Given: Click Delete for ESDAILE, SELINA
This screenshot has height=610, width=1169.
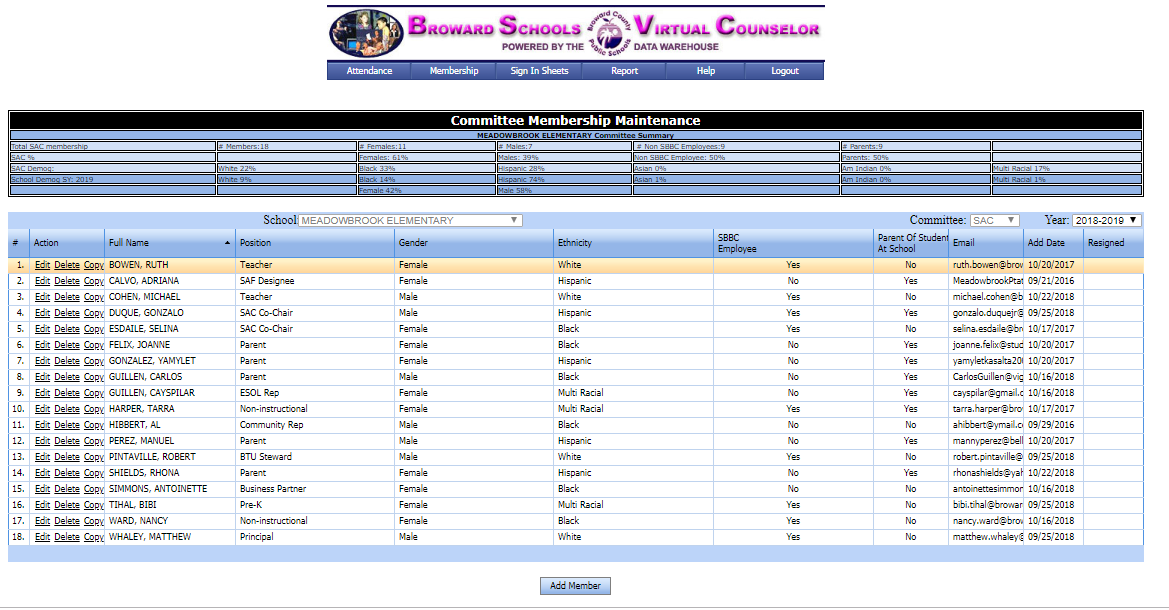Looking at the screenshot, I should click(66, 329).
